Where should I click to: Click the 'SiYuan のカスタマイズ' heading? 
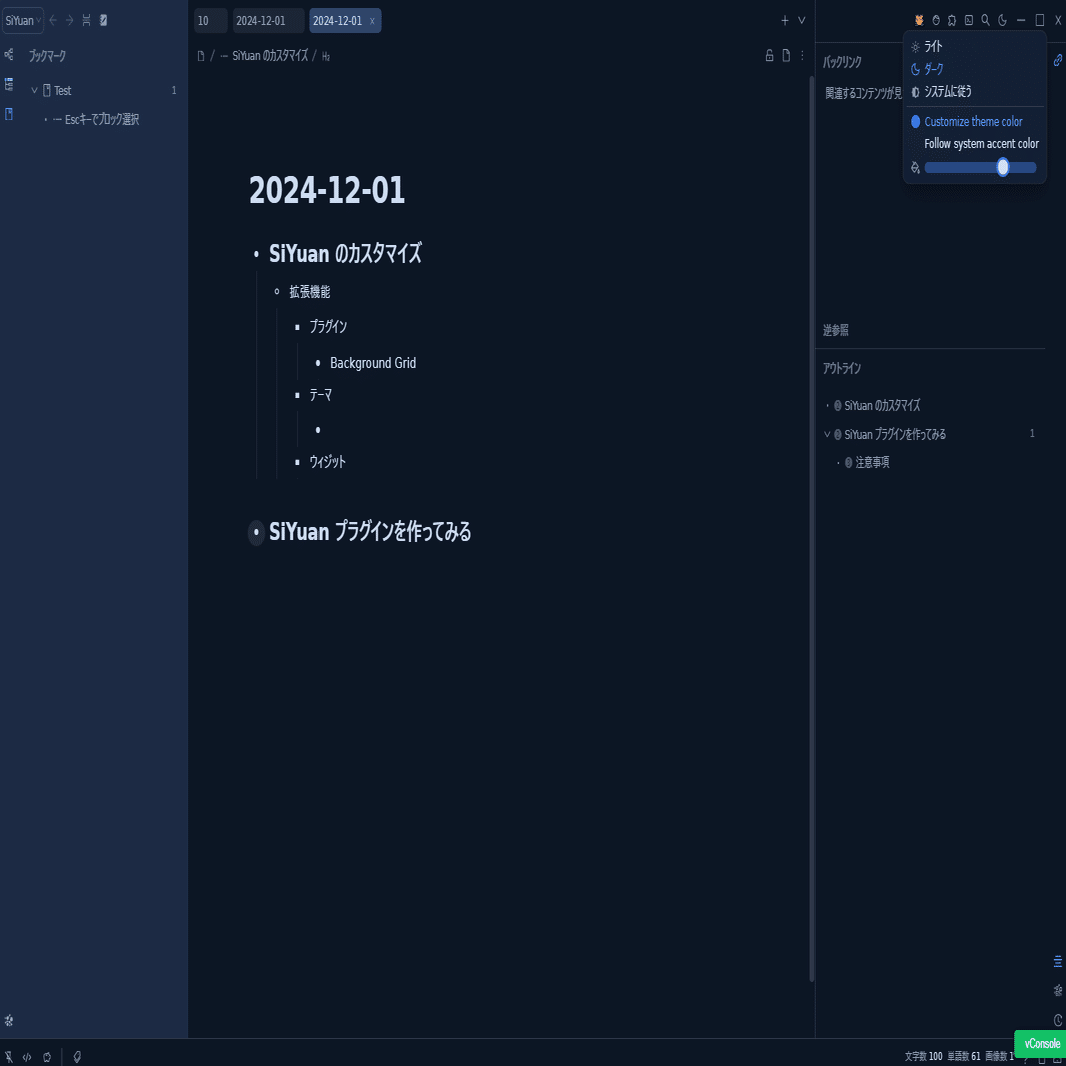tap(345, 254)
